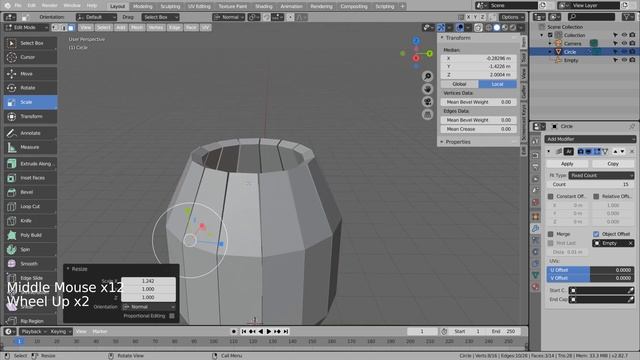The width and height of the screenshot is (640, 360).
Task: Adjust the U Offset slider
Action: pos(591,270)
